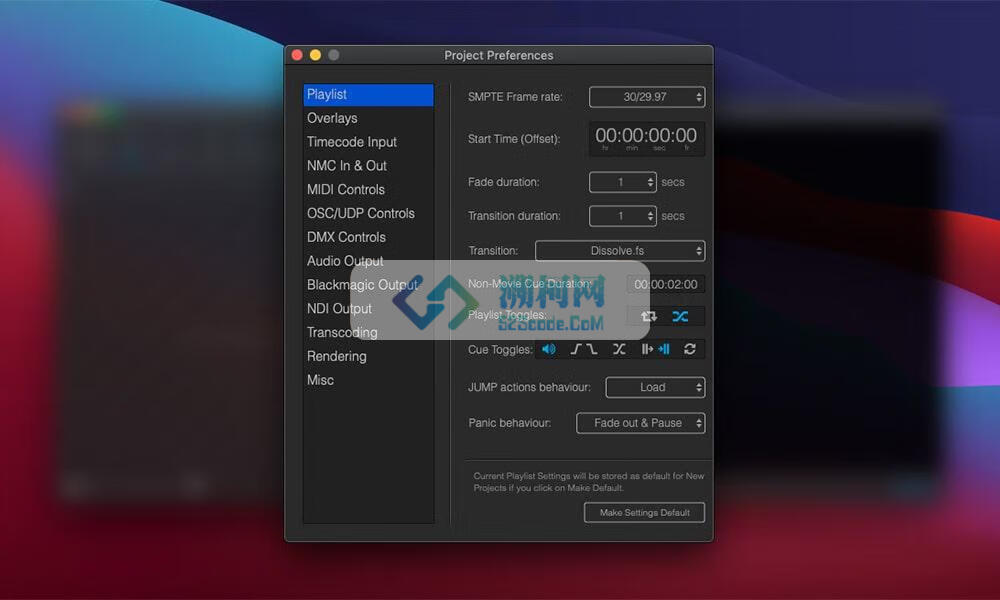Select the Timecode Input section
The width and height of the screenshot is (1000, 600).
[369, 142]
